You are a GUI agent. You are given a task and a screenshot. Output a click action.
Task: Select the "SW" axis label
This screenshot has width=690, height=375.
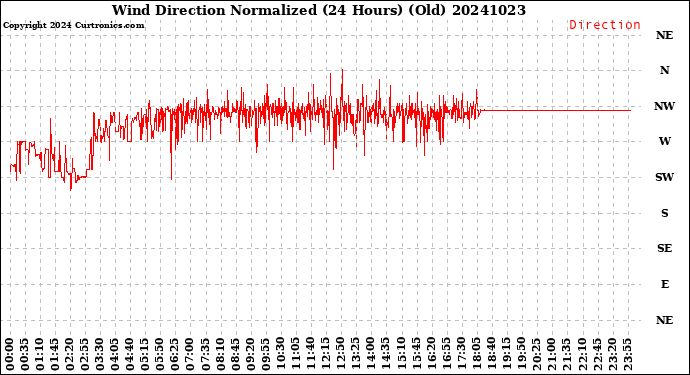tap(664, 177)
